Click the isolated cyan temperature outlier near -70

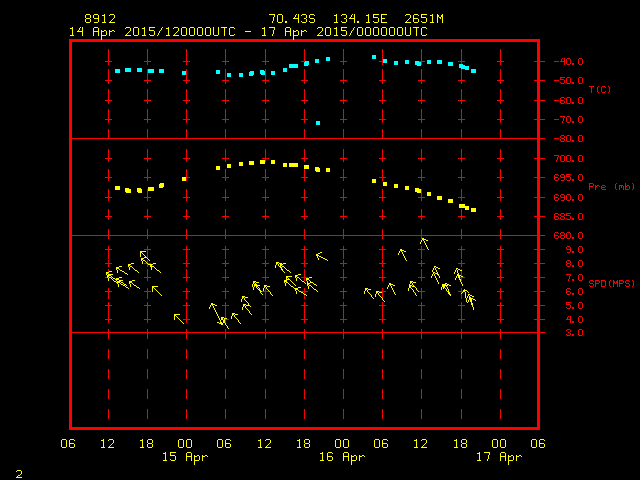(318, 123)
